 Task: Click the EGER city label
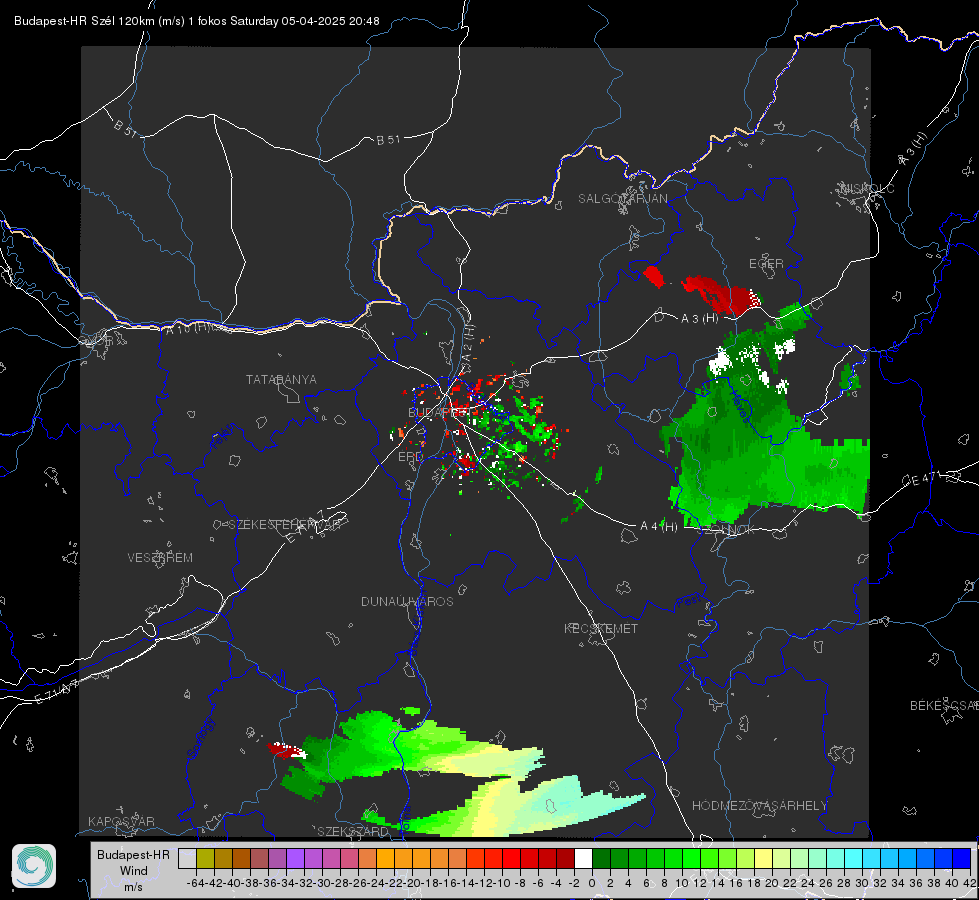coord(766,264)
